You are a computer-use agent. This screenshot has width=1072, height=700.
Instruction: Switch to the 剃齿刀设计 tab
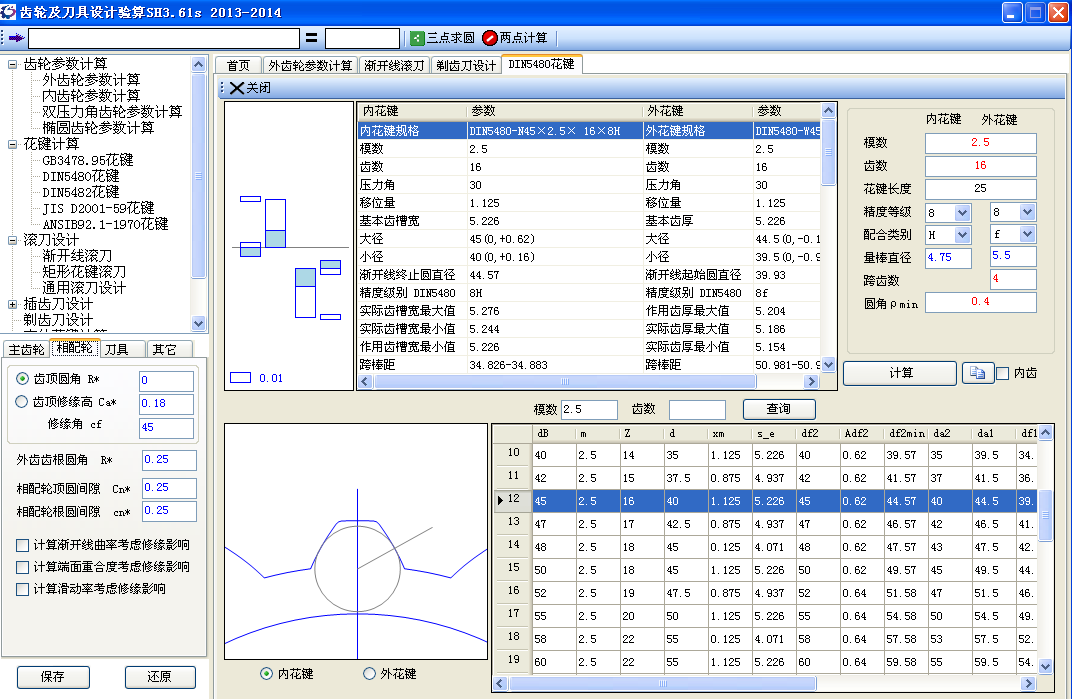466,66
